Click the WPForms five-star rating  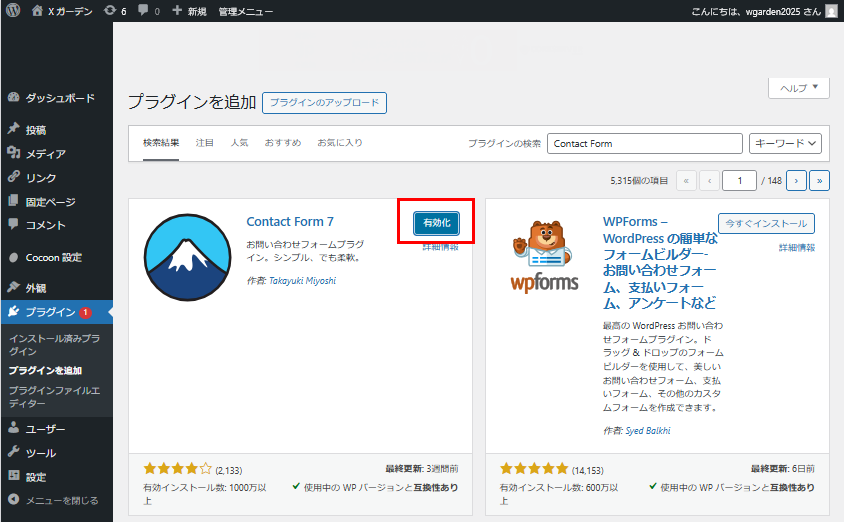click(534, 469)
